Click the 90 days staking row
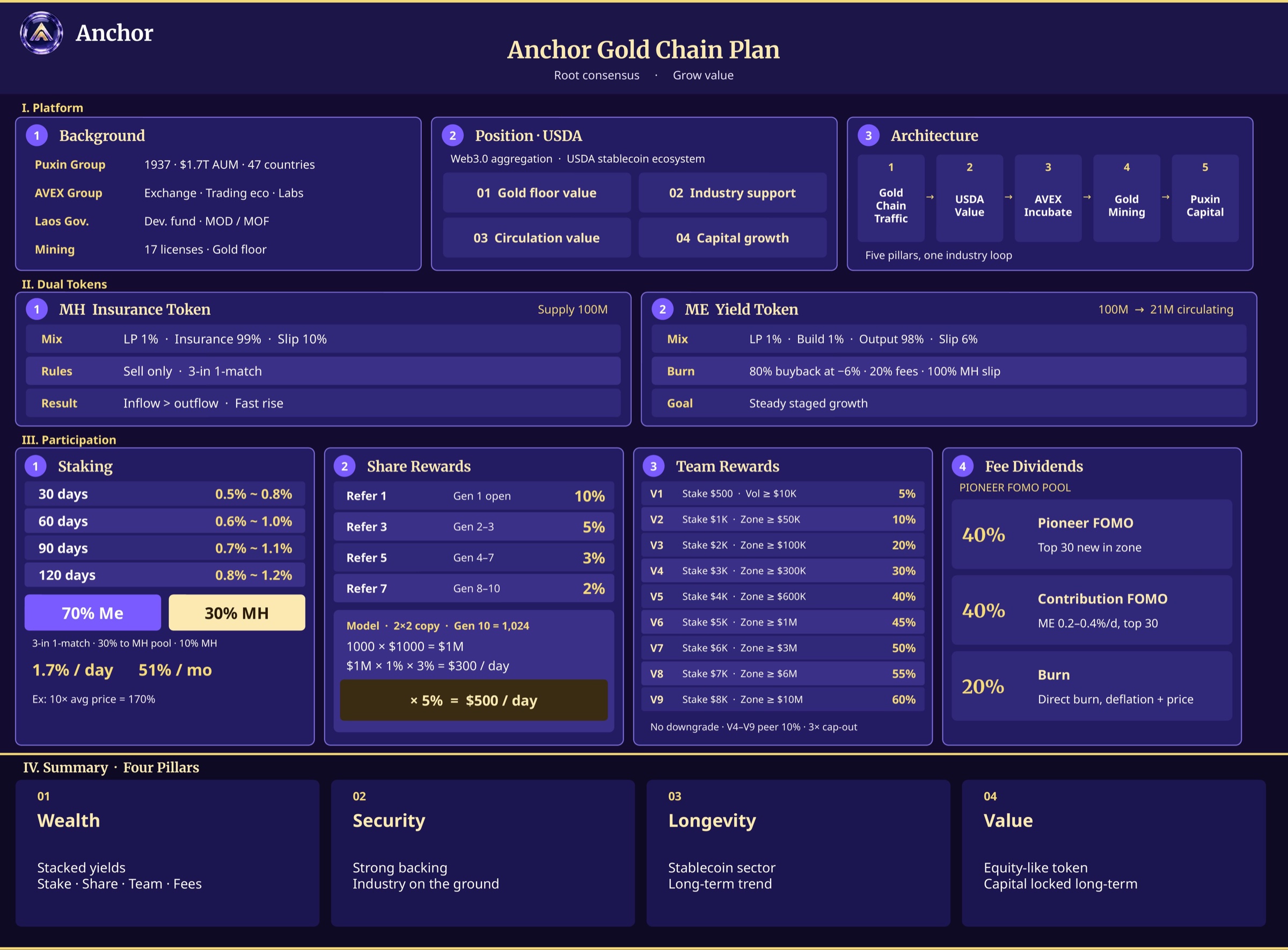1288x950 pixels. pyautogui.click(x=165, y=548)
